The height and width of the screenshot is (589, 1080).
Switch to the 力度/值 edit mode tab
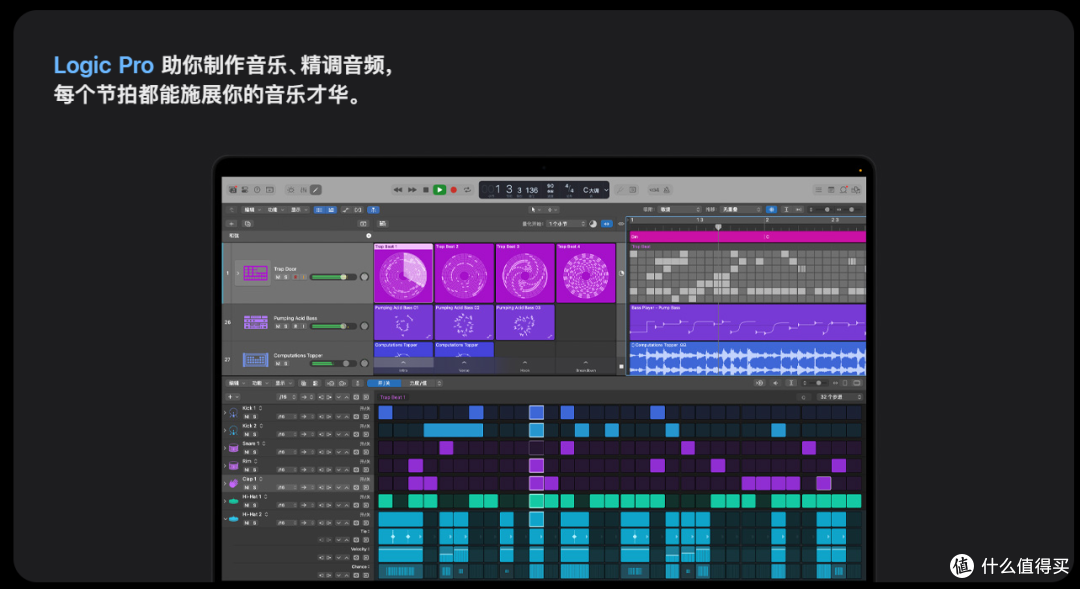tap(418, 383)
